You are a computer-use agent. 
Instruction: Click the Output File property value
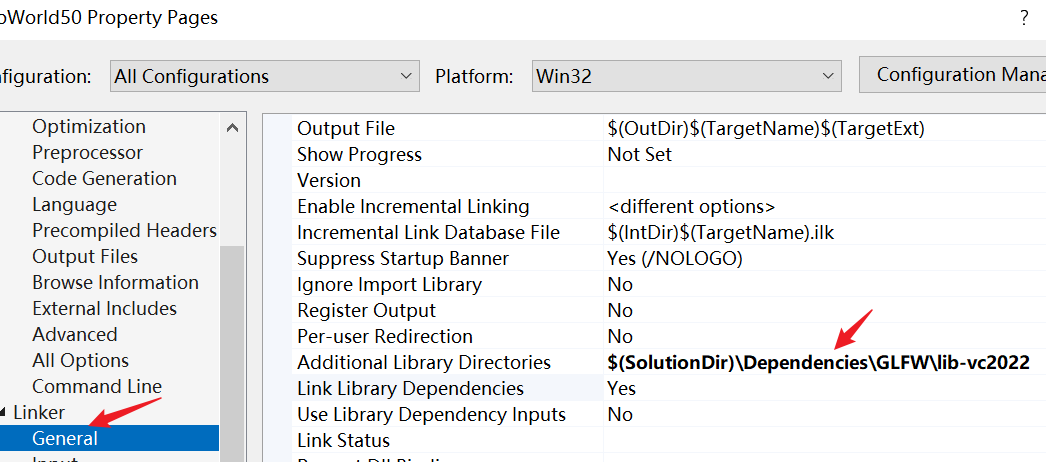pos(766,129)
